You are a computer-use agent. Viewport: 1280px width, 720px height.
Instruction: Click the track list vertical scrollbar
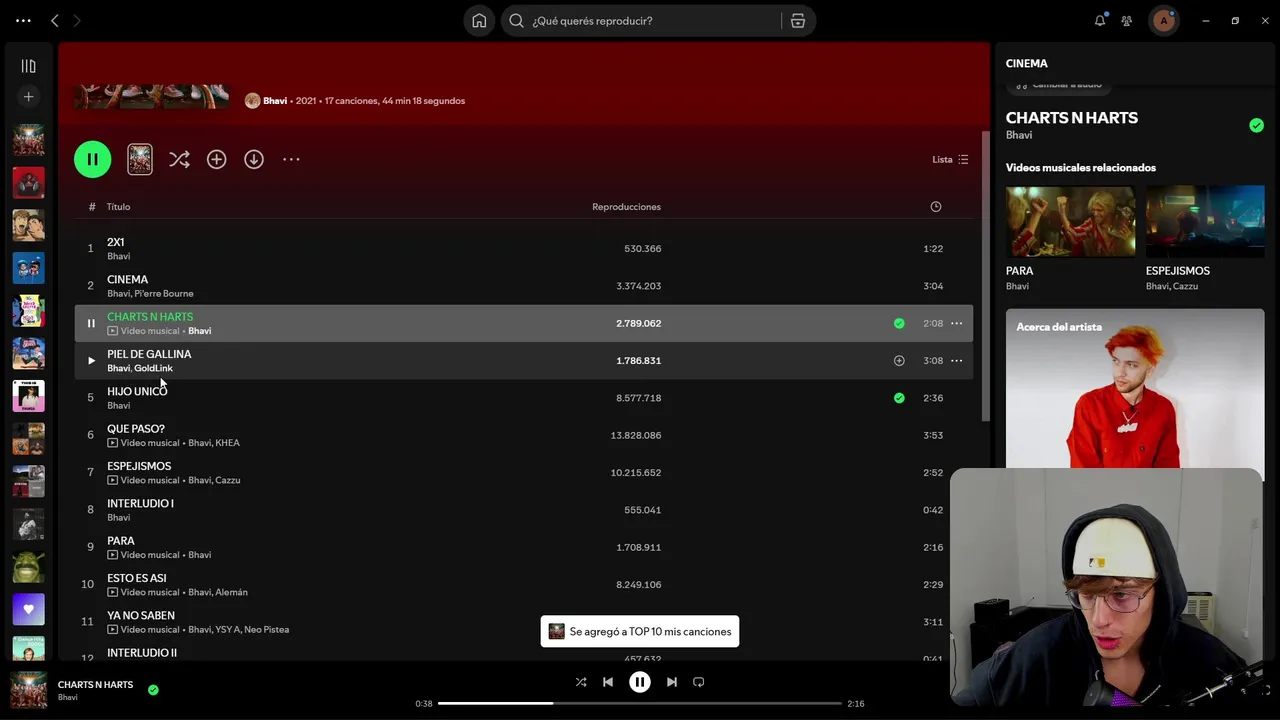[986, 275]
